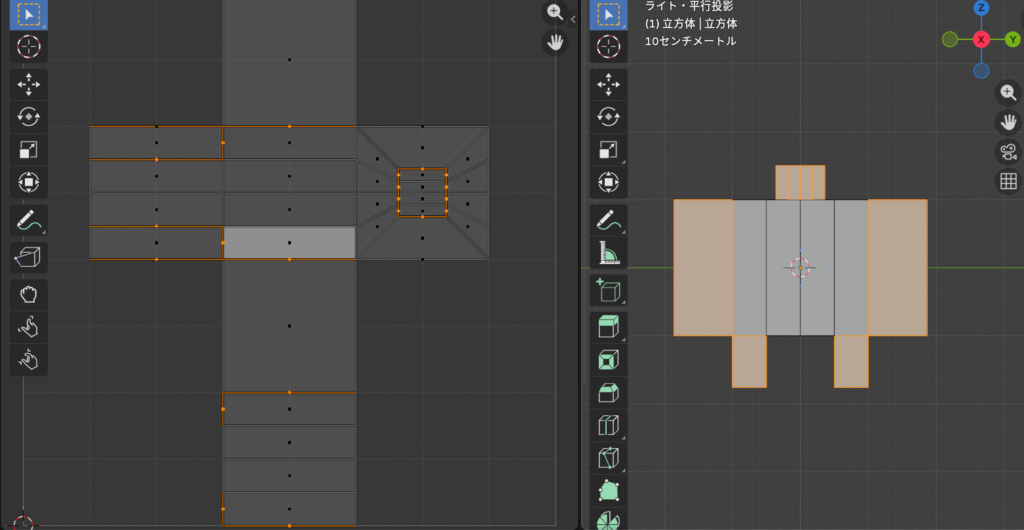The height and width of the screenshot is (530, 1024).
Task: Enable the 3D viewport Select Box tool
Action: coord(607,14)
